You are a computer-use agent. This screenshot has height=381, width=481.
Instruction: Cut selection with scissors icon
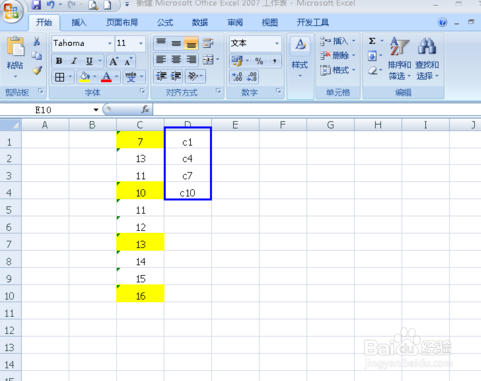point(37,42)
